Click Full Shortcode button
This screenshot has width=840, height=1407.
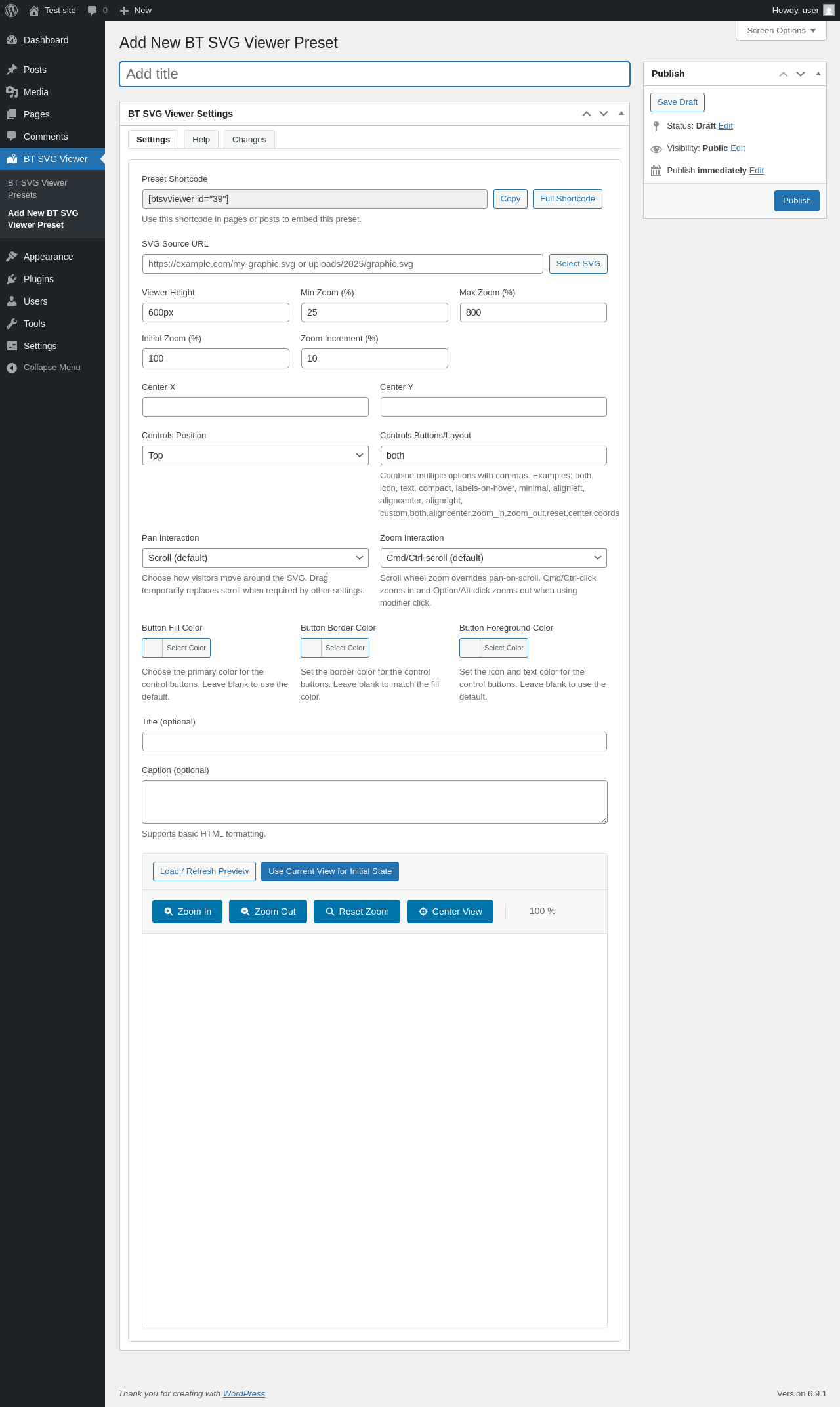568,199
